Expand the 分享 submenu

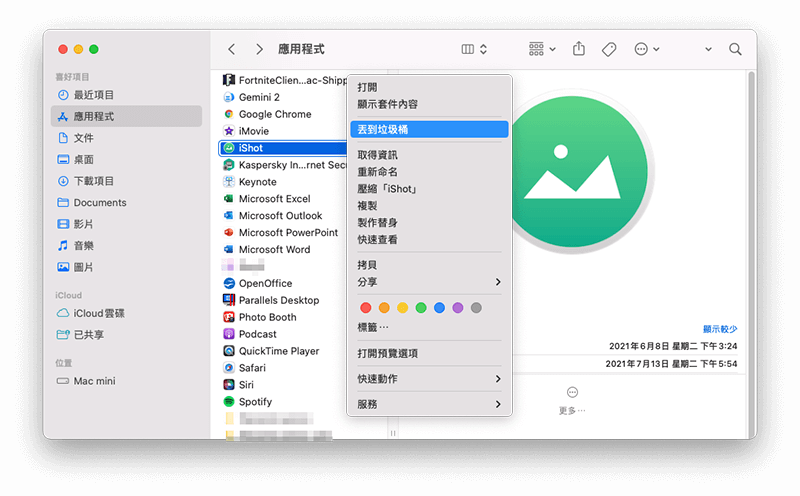429,282
